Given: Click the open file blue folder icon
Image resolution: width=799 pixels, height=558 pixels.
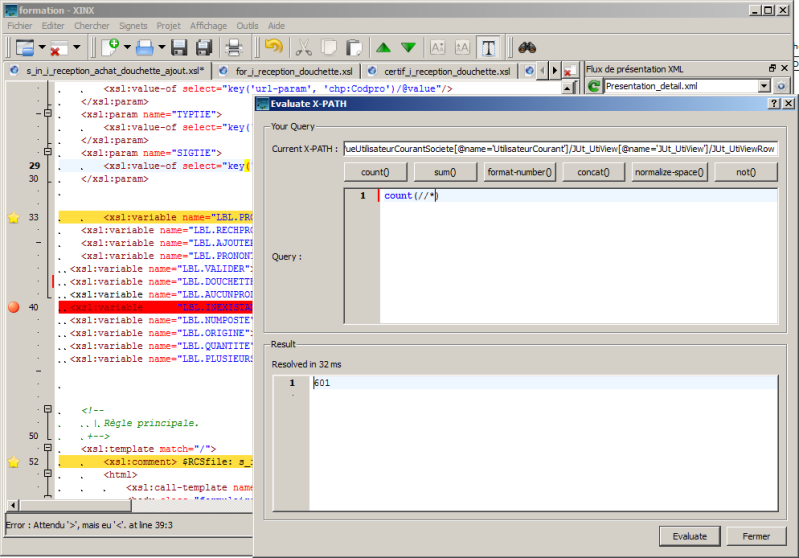Looking at the screenshot, I should [x=145, y=48].
